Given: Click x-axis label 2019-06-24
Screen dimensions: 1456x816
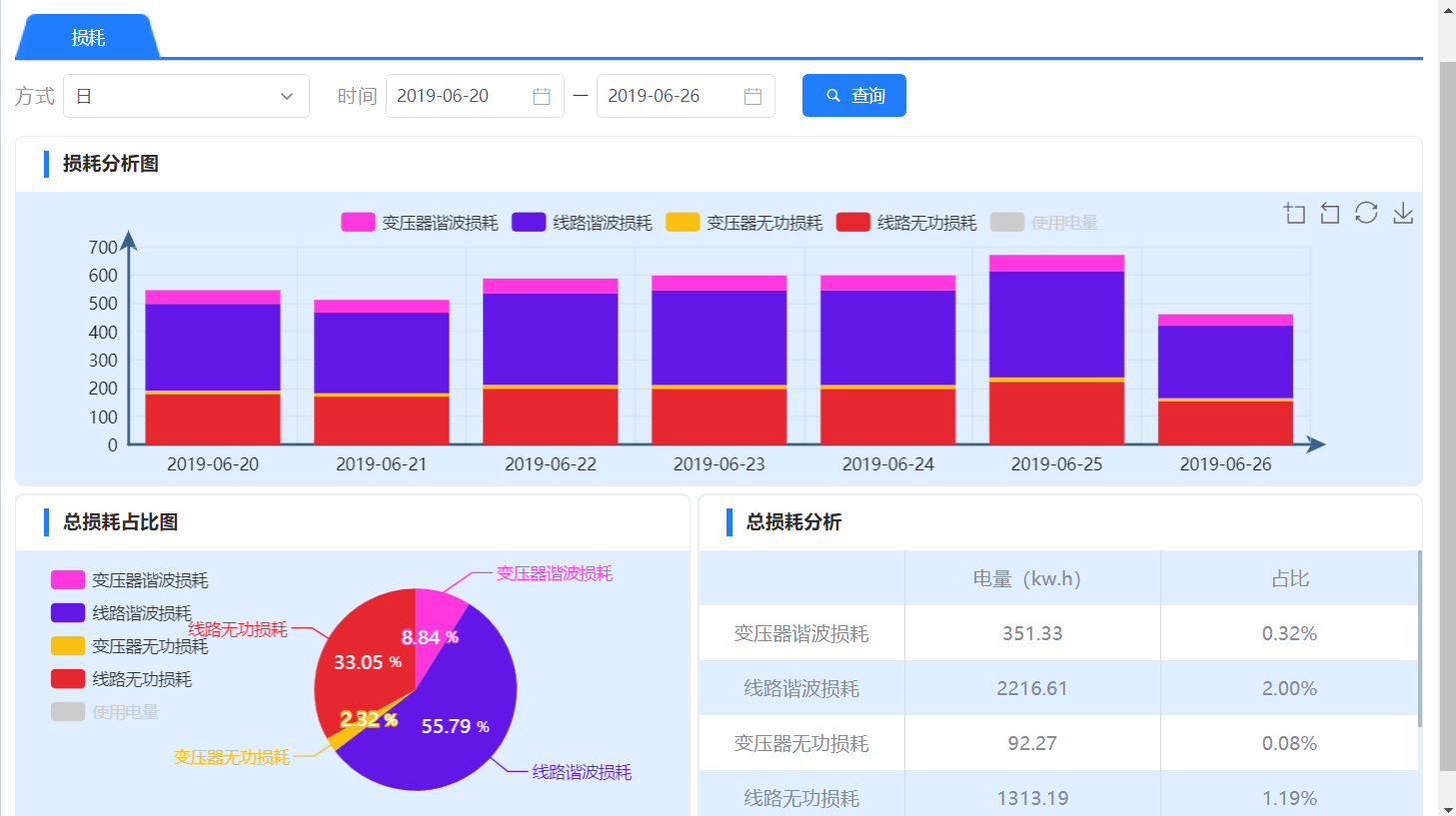Looking at the screenshot, I should click(888, 464).
